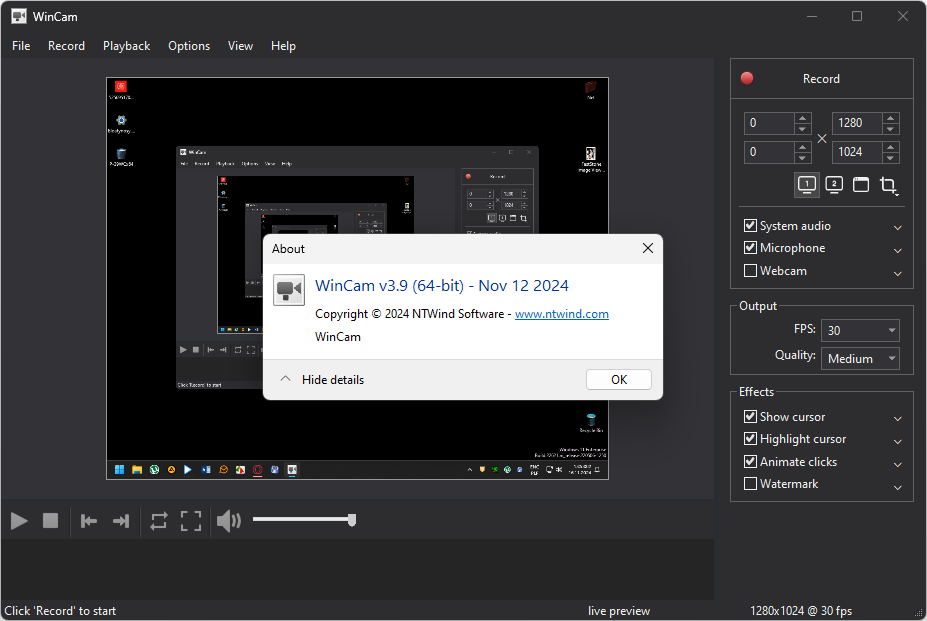Toggle the Show cursor checkbox
Image resolution: width=927 pixels, height=621 pixels.
(x=750, y=417)
